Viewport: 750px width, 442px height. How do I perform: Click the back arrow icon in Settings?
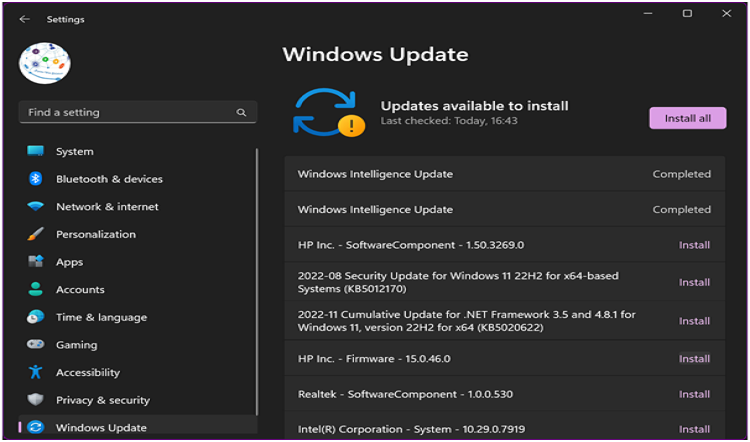pyautogui.click(x=24, y=19)
